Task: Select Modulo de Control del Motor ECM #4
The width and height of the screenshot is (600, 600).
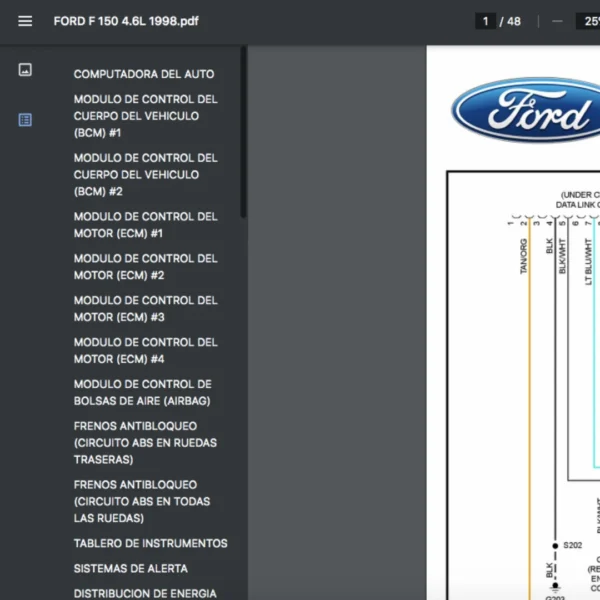Action: (x=145, y=351)
